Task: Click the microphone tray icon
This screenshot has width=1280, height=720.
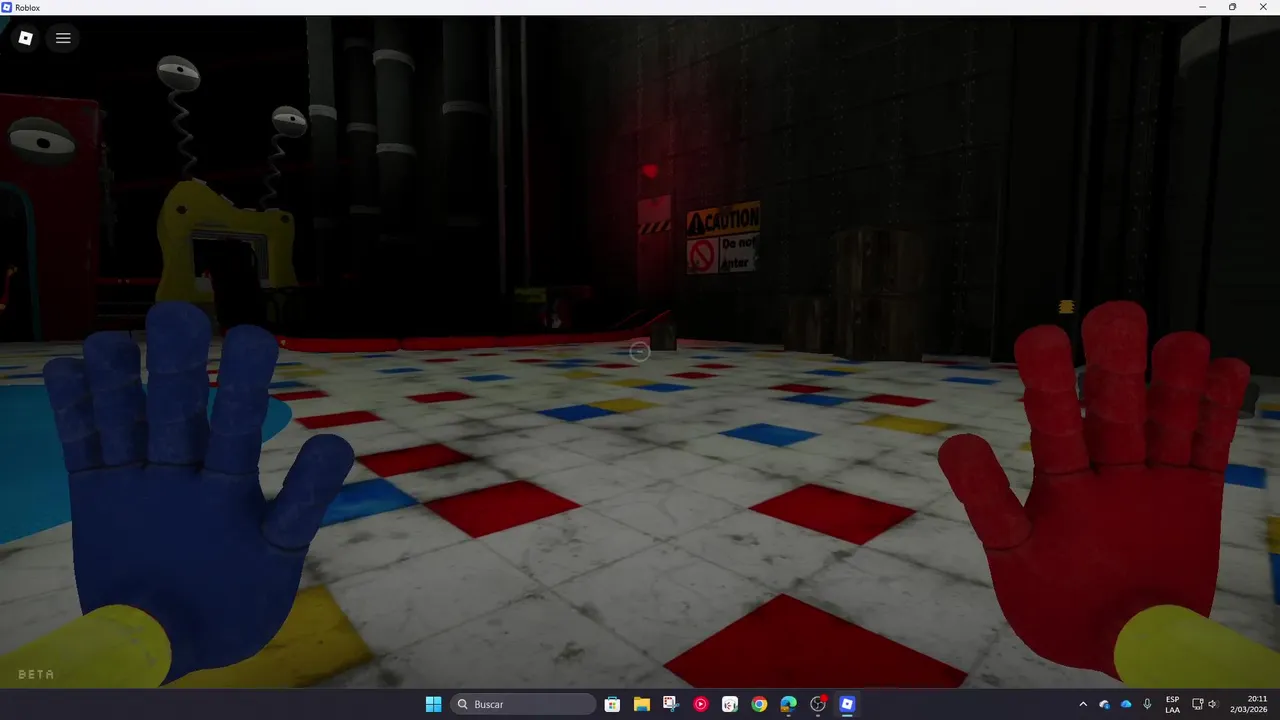Action: click(x=1147, y=704)
